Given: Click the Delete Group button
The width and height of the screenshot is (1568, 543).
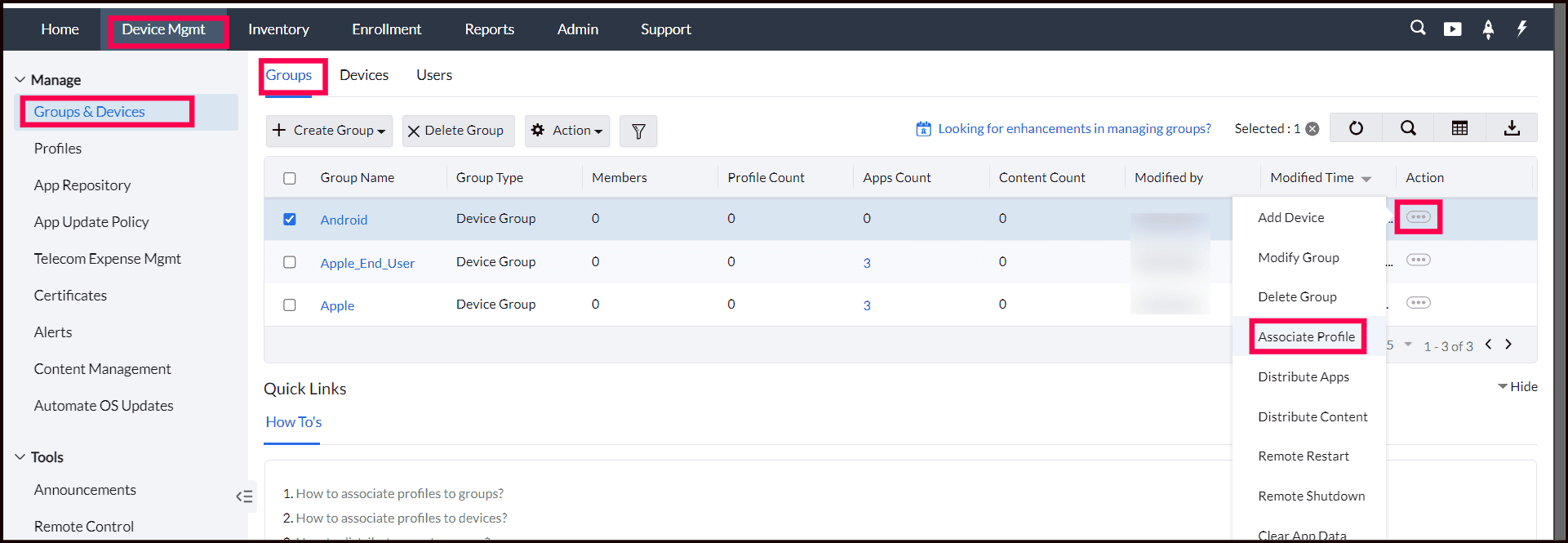Looking at the screenshot, I should point(458,131).
